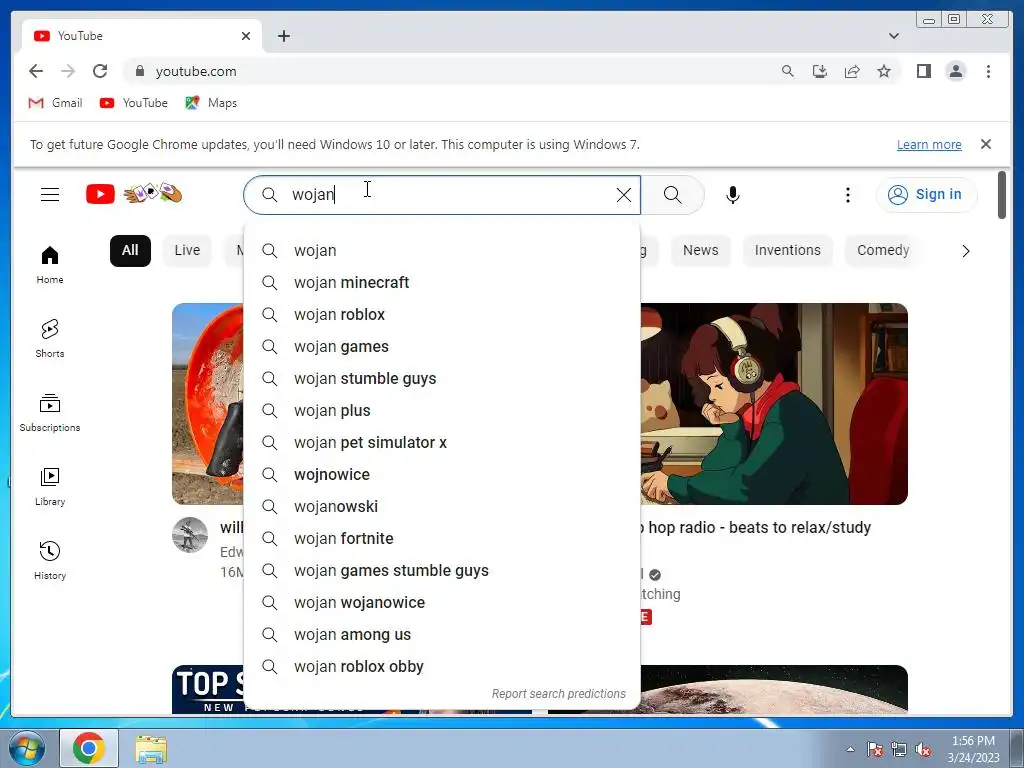Choose suggestion 'wojan roblox'

click(x=441, y=315)
